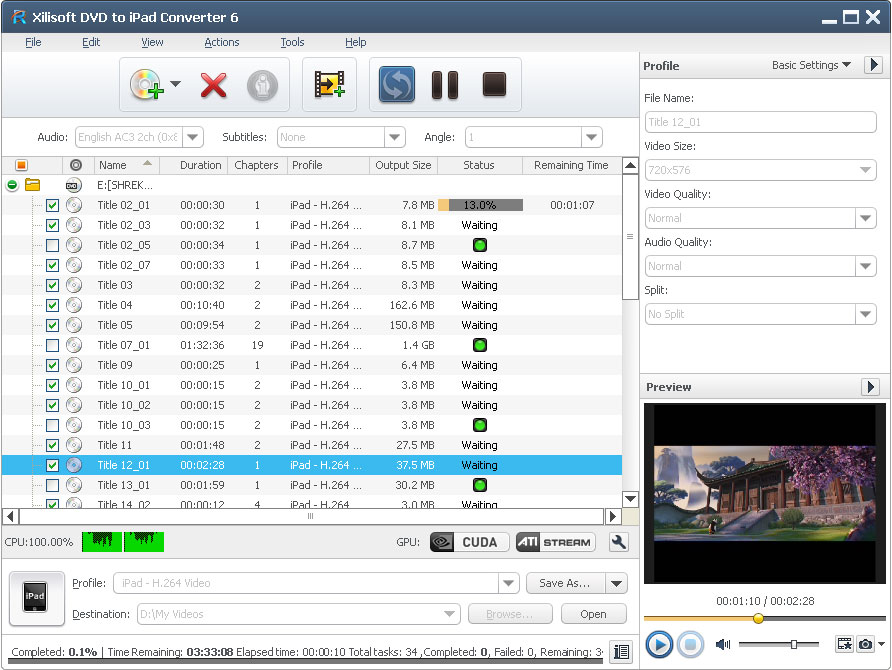892x670 pixels.
Task: Click the camera snapshot icon under the preview
Action: click(866, 645)
